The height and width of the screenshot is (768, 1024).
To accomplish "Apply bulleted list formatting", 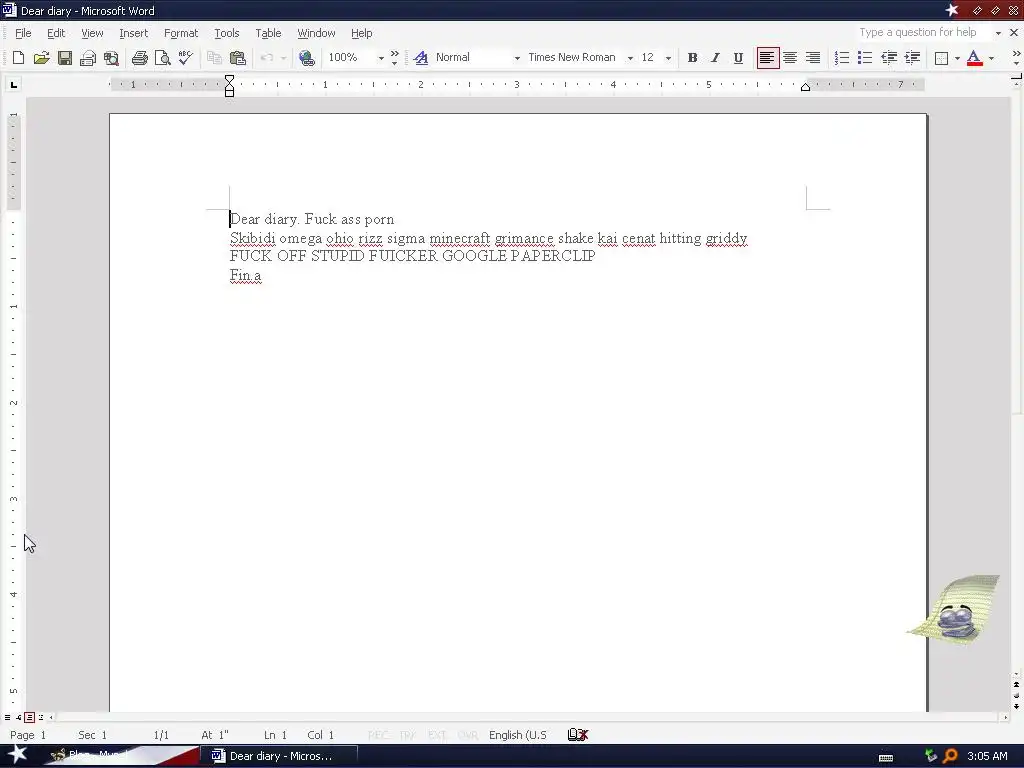I will (865, 58).
